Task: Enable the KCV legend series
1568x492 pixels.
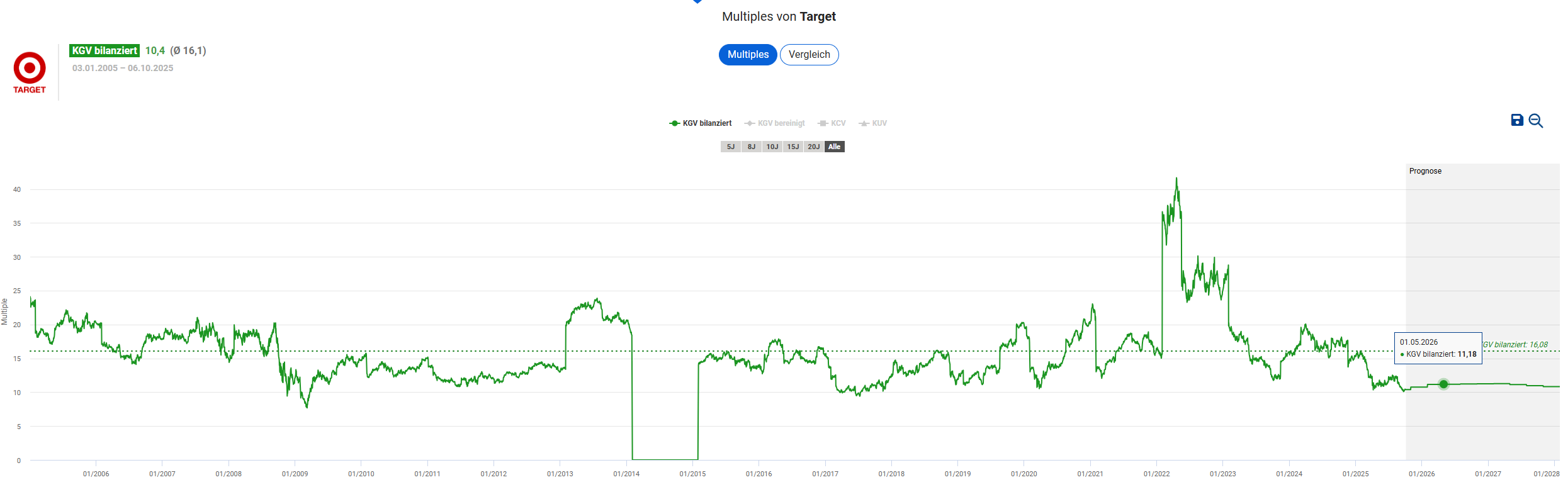Action: (832, 123)
